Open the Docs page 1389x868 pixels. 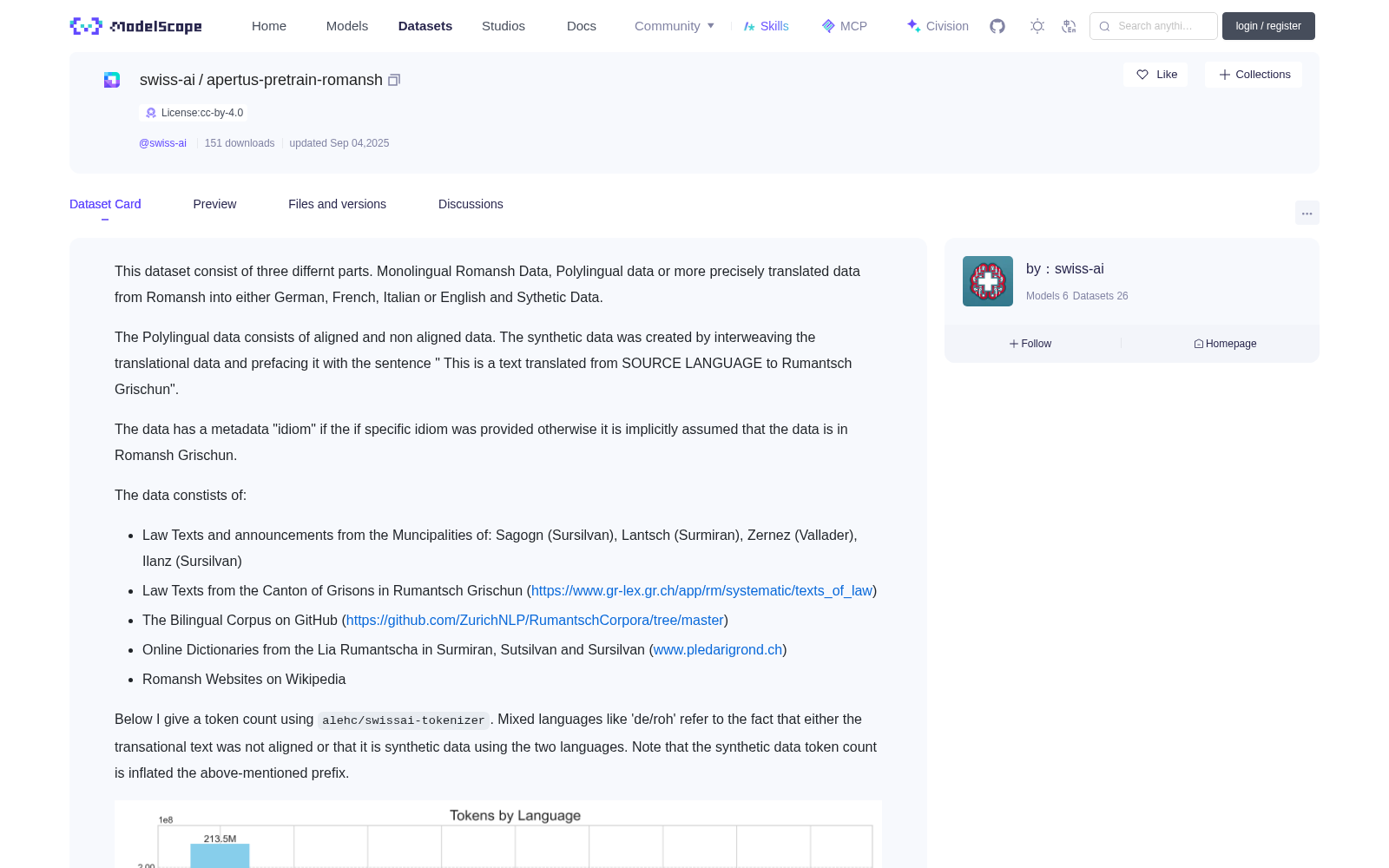582,26
